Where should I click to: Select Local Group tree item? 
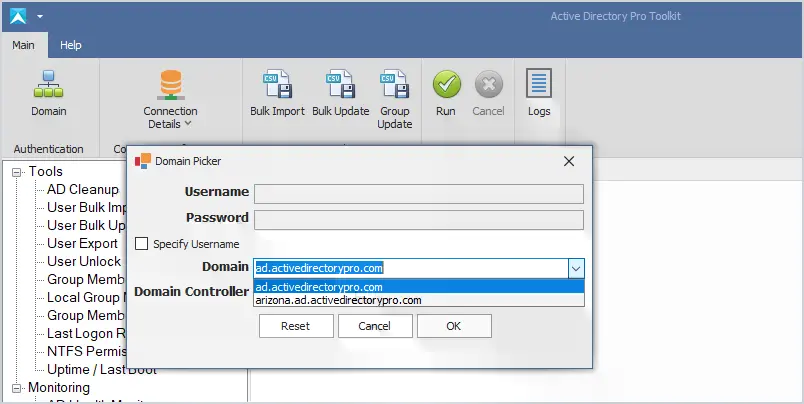coord(87,297)
